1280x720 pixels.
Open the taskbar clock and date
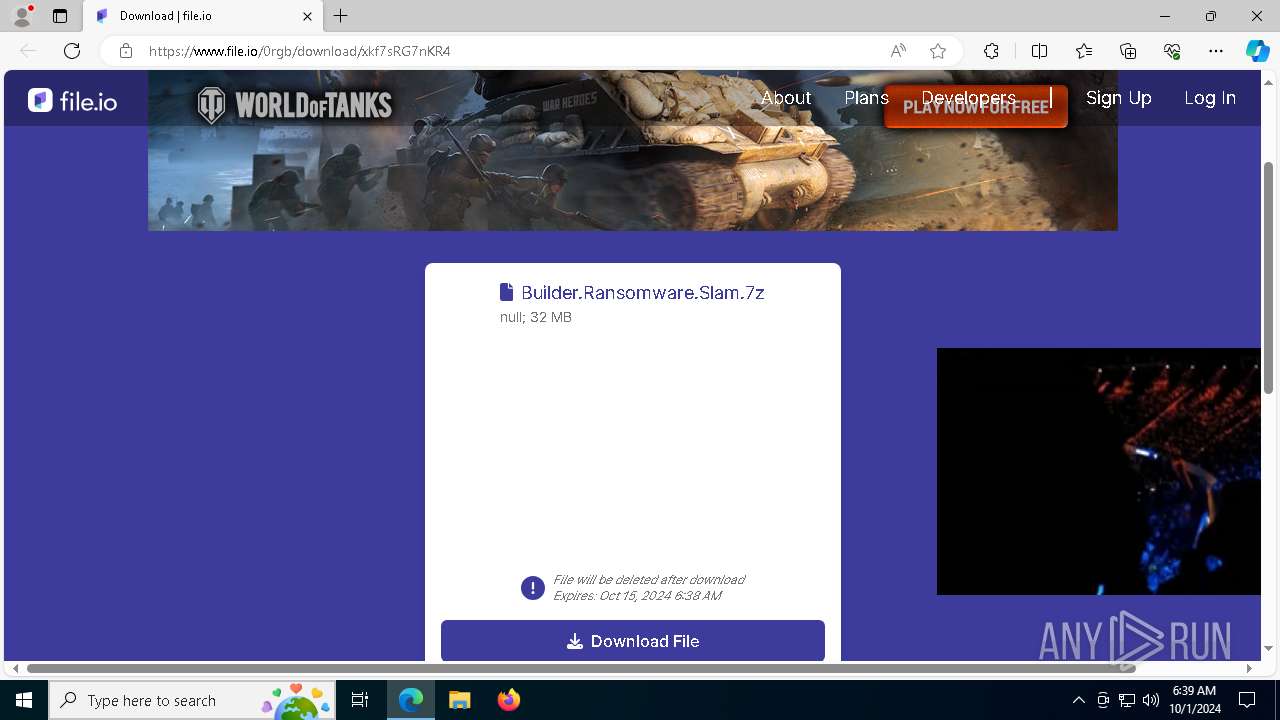click(x=1196, y=700)
